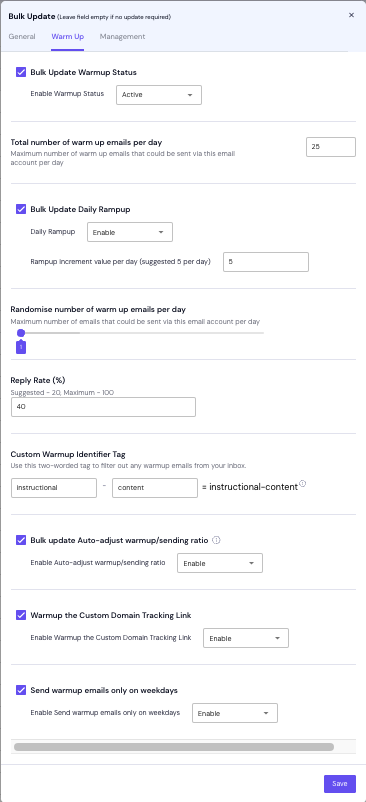Click the slider value badge showing 1

tap(21, 347)
